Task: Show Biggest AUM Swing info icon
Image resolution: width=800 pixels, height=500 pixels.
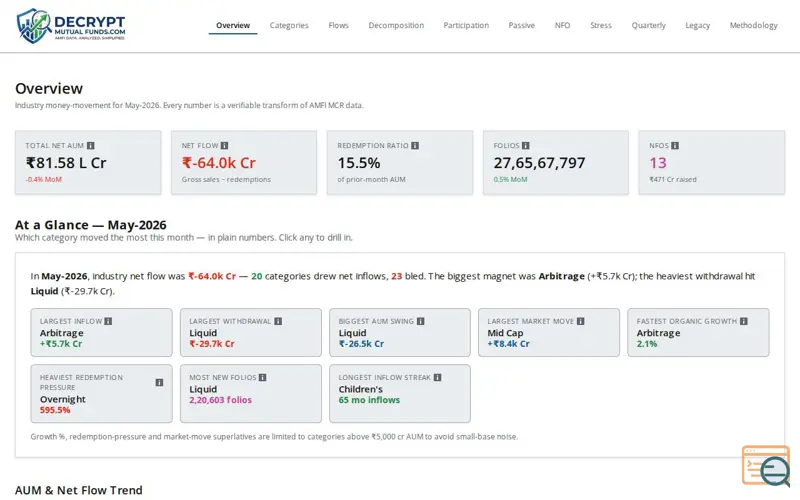Action: 420,321
